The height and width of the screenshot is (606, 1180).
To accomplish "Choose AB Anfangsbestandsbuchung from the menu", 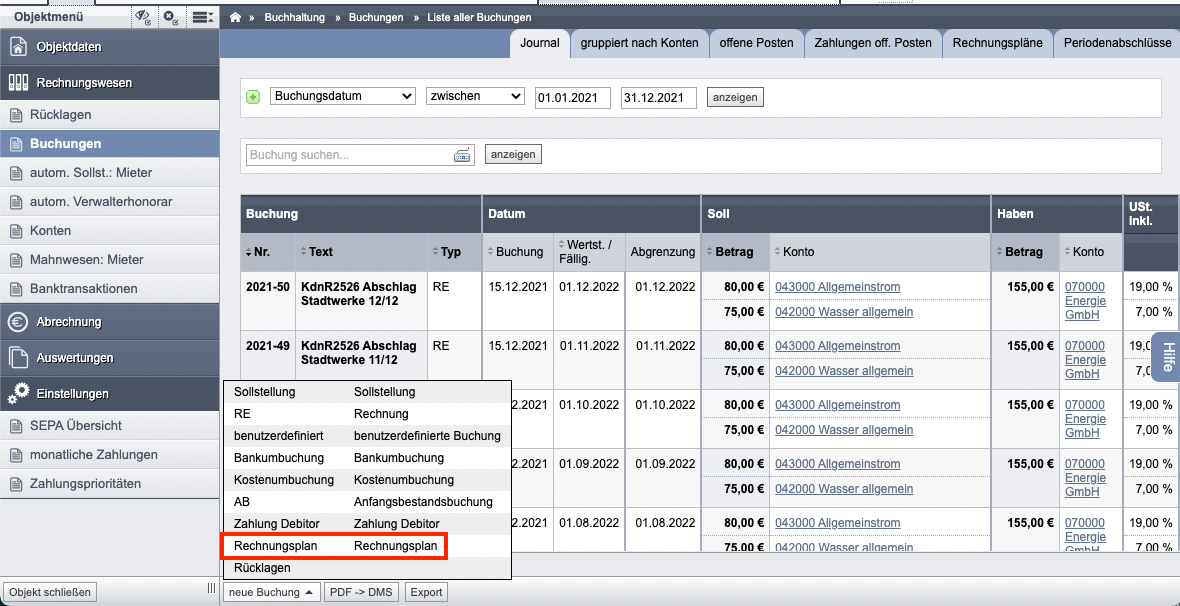I will tap(367, 501).
